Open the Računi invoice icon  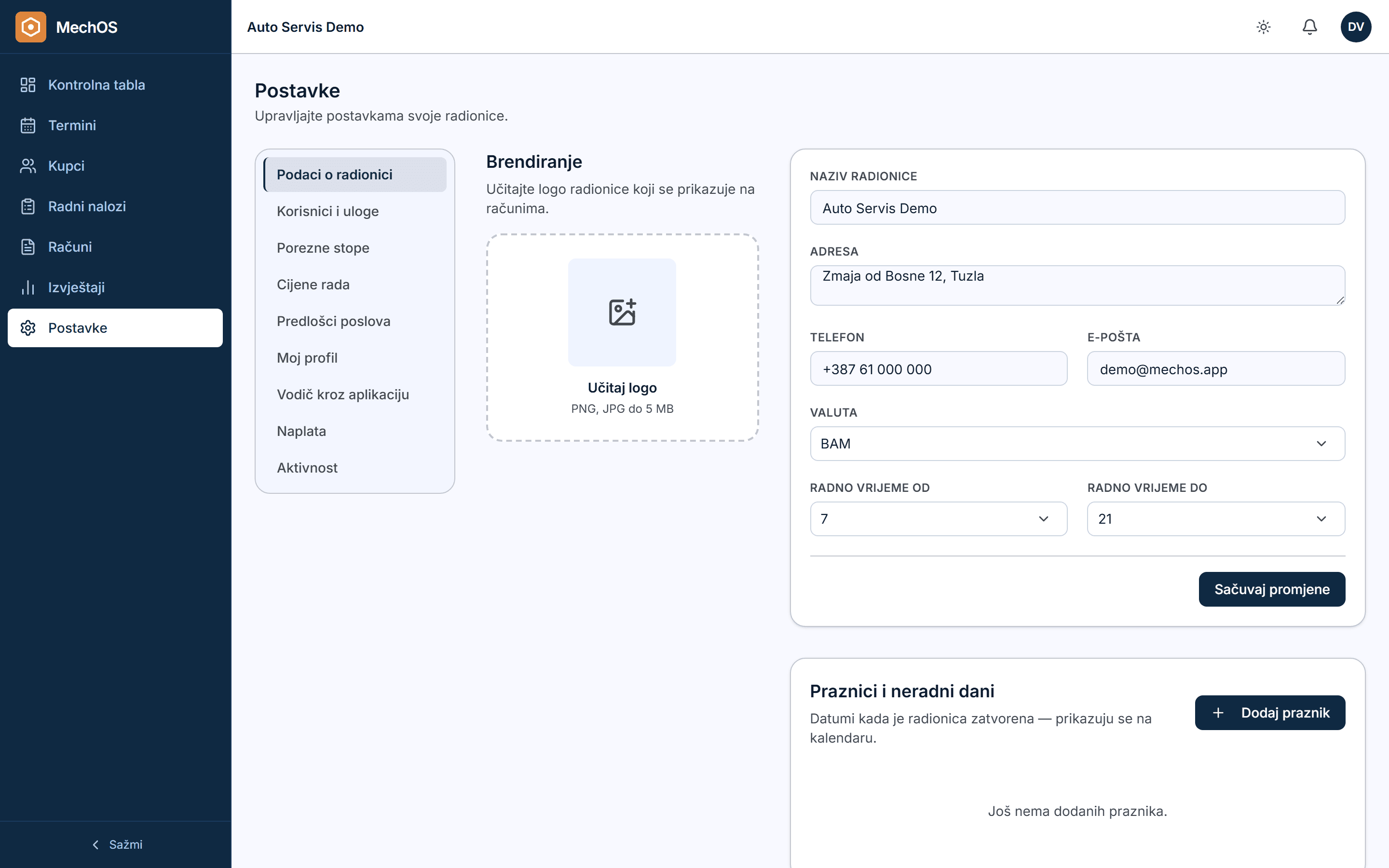click(x=28, y=247)
